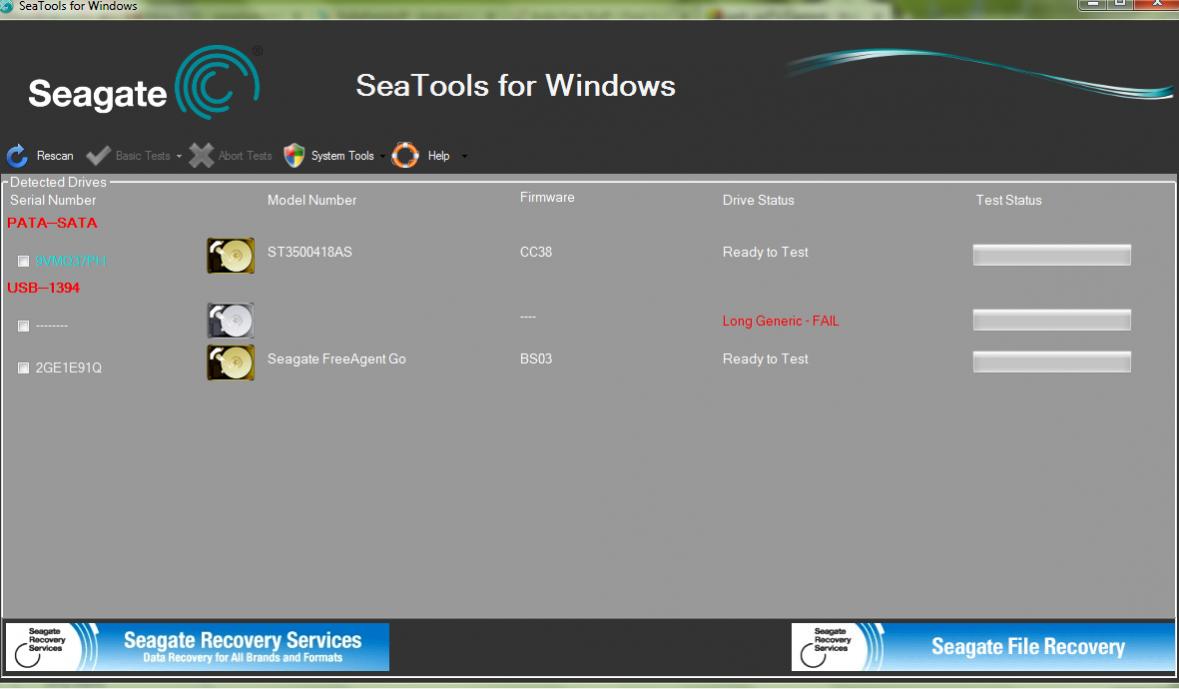The image size is (1179, 689).
Task: Expand the Help dropdown arrow
Action: point(464,156)
